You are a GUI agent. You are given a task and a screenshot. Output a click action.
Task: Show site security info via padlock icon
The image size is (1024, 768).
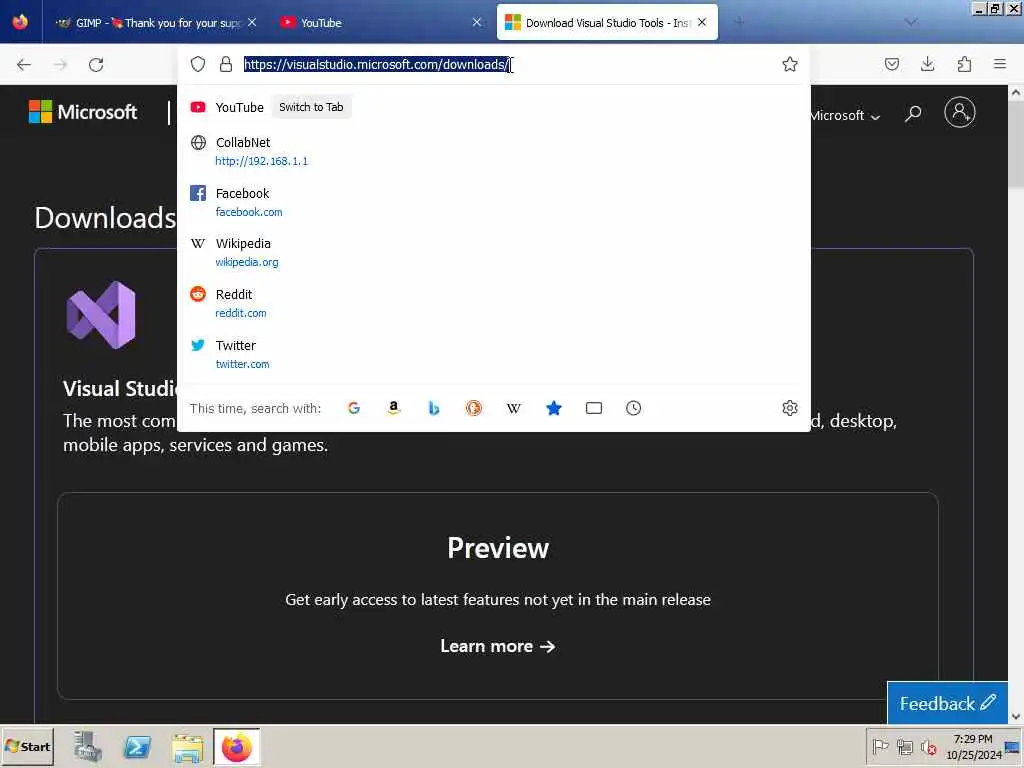(226, 64)
